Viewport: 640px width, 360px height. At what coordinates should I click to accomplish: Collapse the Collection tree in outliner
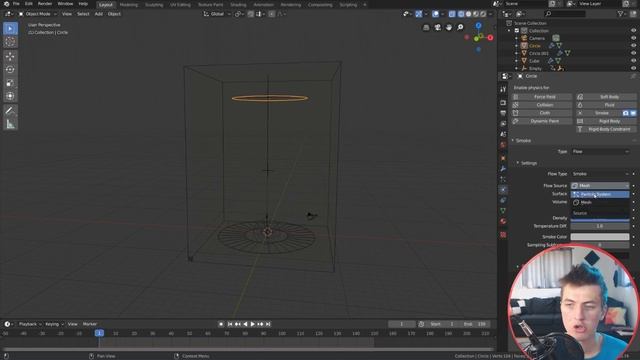tap(509, 31)
